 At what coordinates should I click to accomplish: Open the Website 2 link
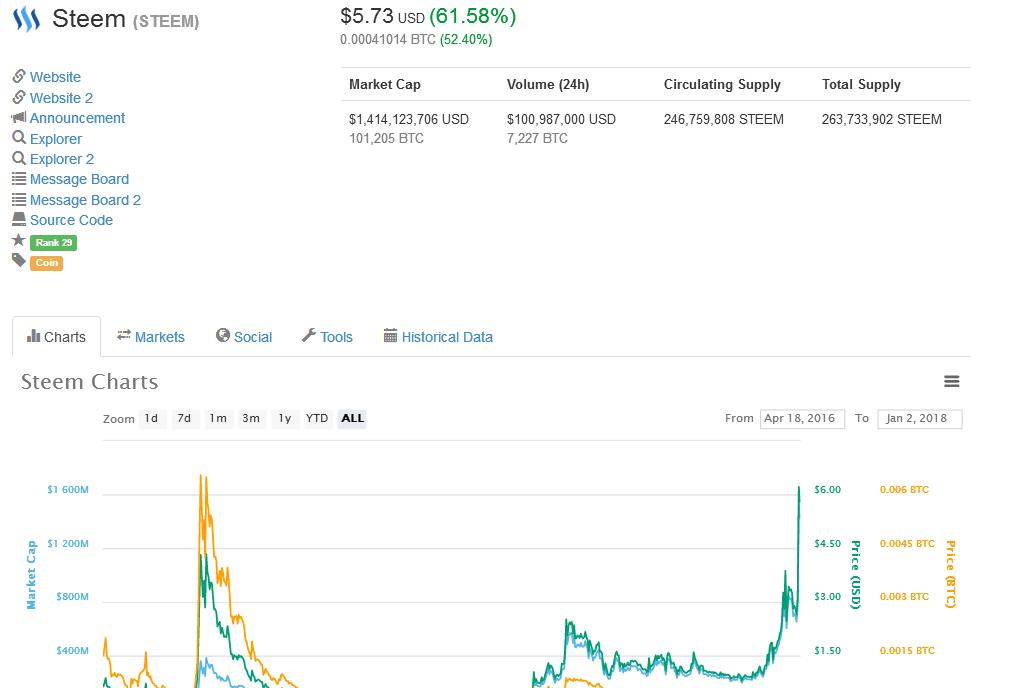click(x=61, y=98)
